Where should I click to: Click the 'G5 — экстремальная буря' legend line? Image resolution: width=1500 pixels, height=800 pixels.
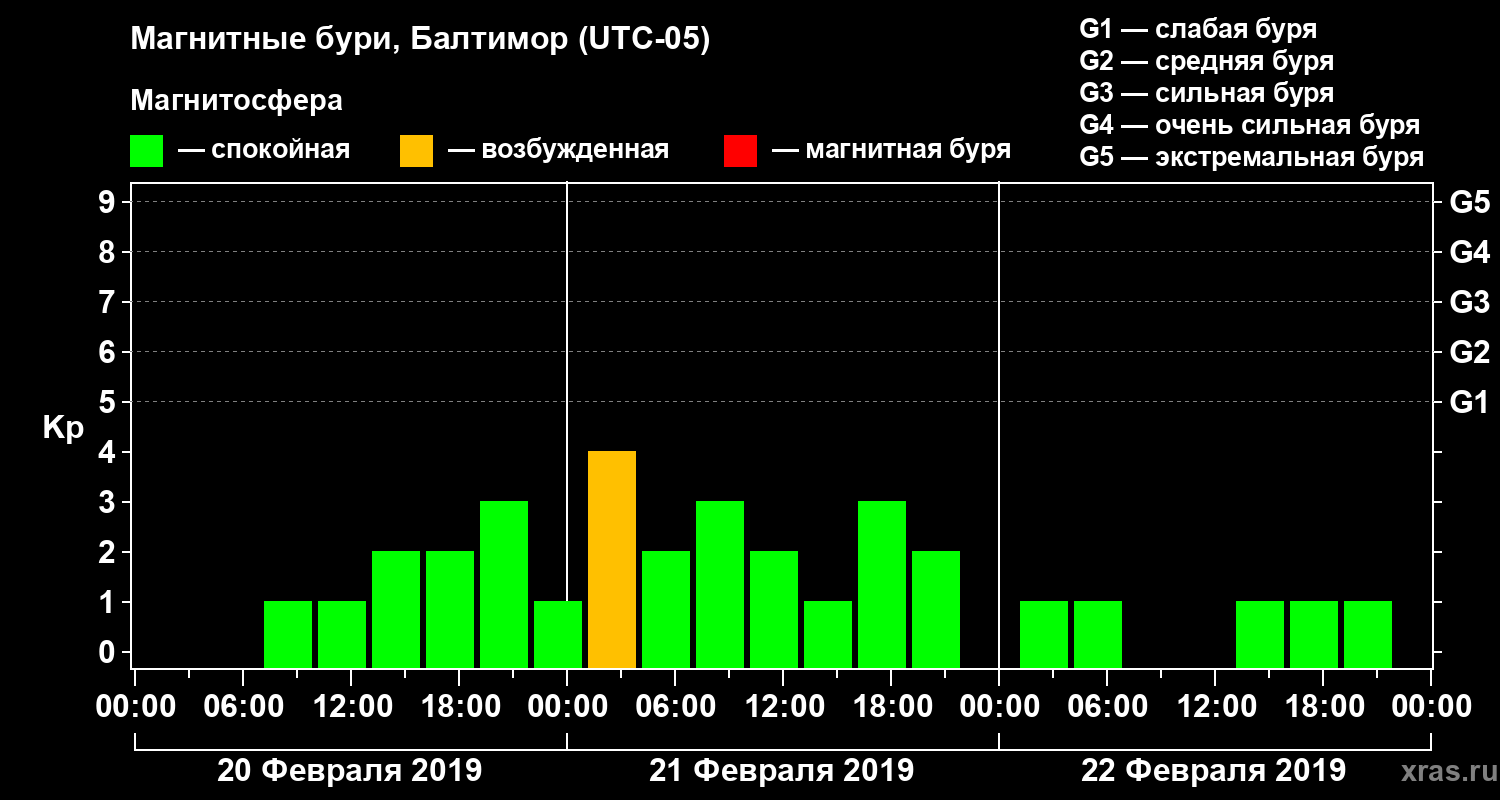1251,158
